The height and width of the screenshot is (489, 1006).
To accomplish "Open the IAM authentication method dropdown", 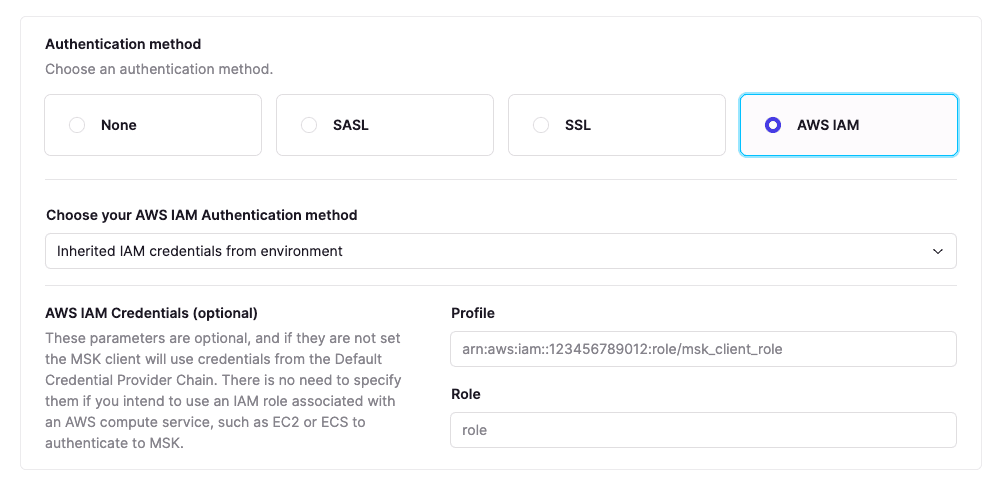I will click(500, 251).
